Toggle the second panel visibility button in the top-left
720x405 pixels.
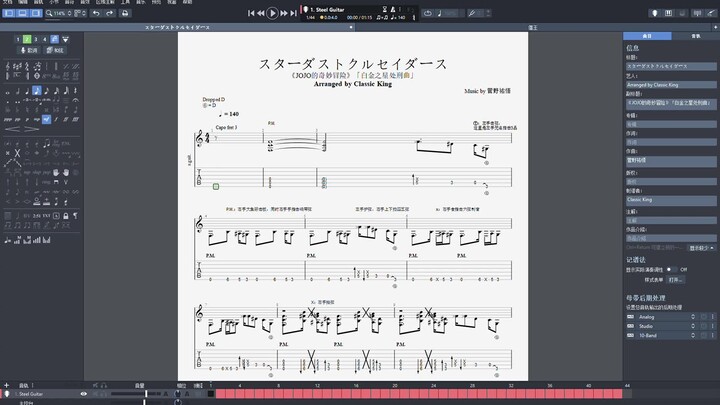click(x=22, y=13)
